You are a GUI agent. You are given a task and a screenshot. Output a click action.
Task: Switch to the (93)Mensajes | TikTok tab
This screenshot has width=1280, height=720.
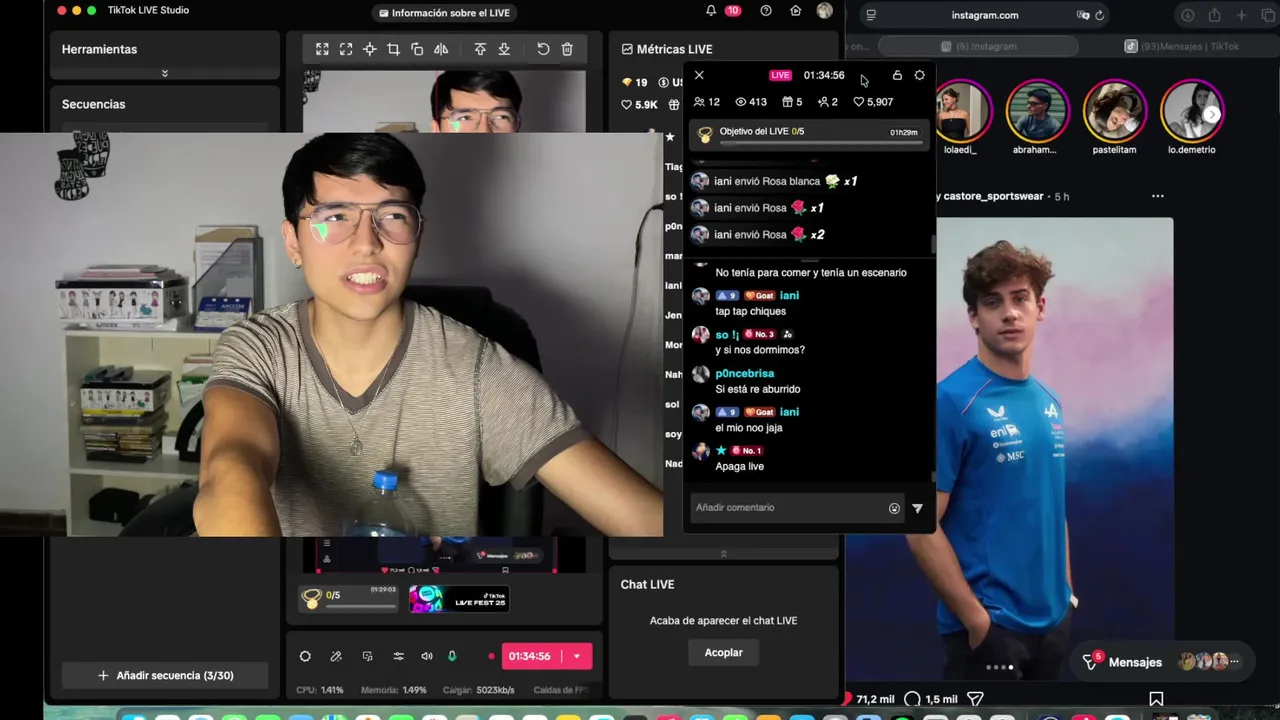(1182, 46)
